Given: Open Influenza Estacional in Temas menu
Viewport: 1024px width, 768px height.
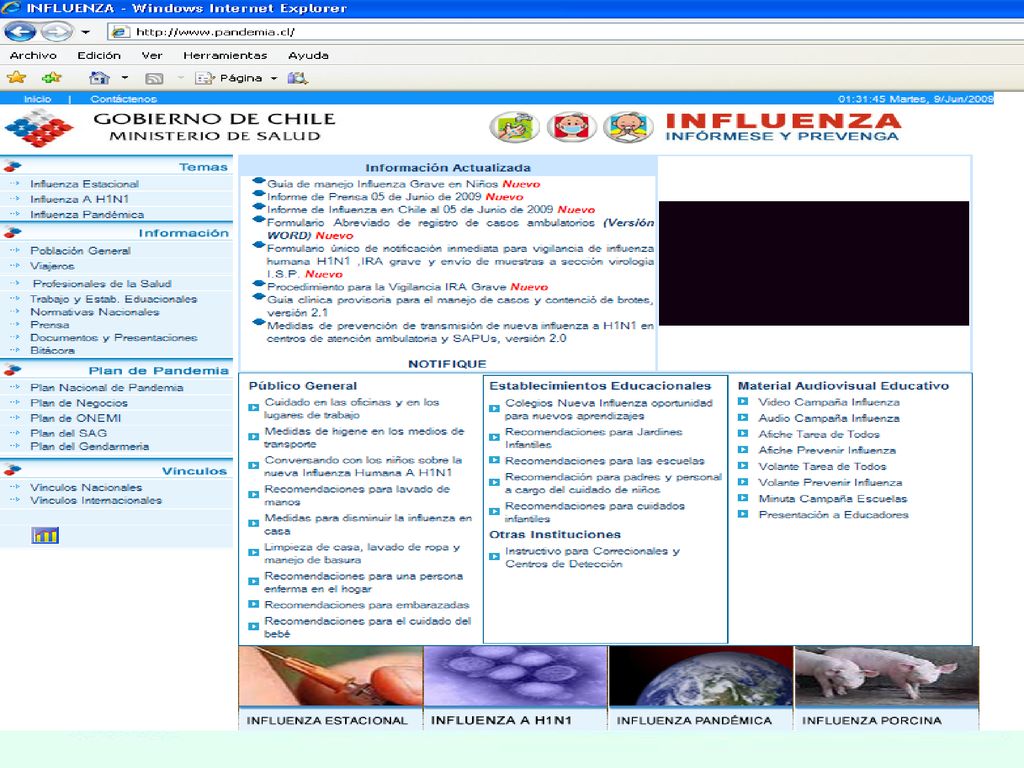Looking at the screenshot, I should point(84,184).
